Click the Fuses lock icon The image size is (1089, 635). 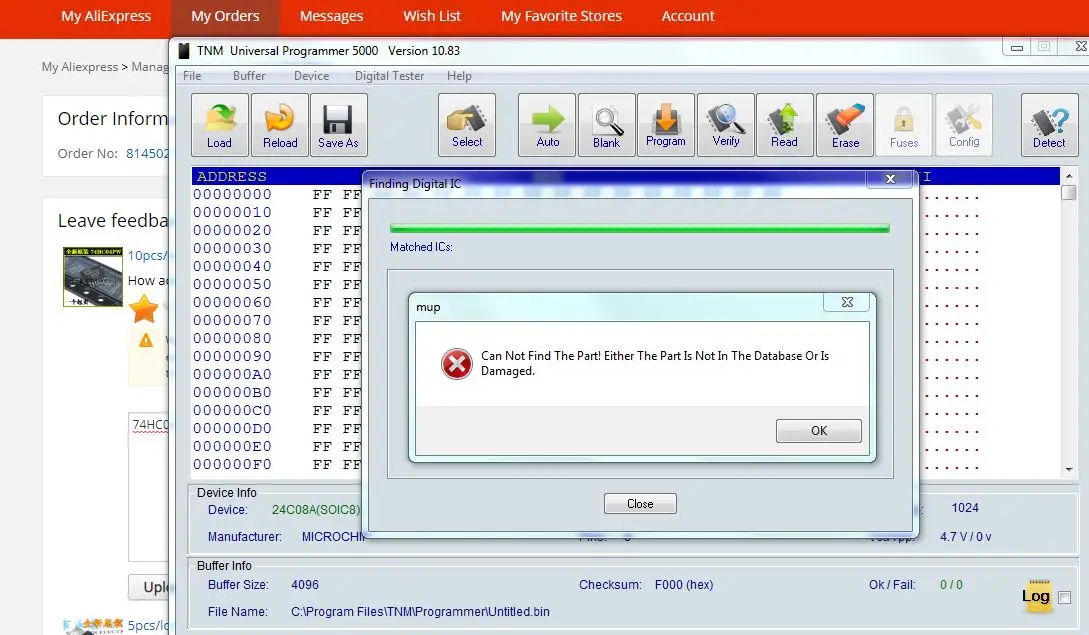[904, 125]
